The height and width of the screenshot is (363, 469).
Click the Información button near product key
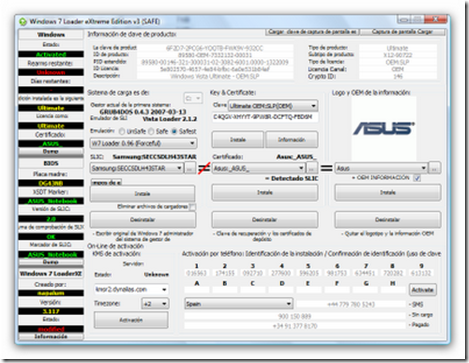tap(292, 140)
